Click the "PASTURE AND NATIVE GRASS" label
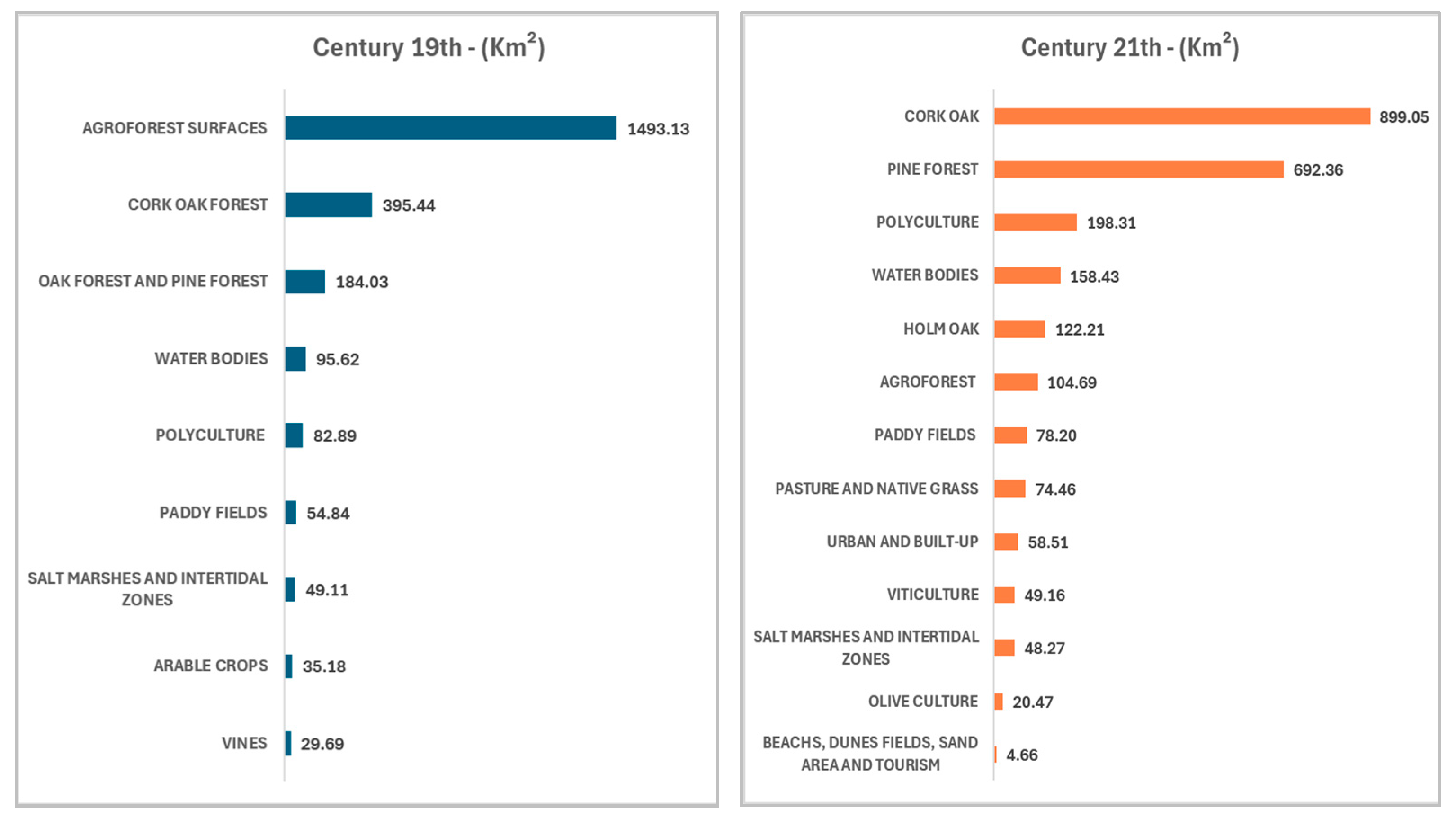Image resolution: width=1456 pixels, height=822 pixels. (876, 489)
